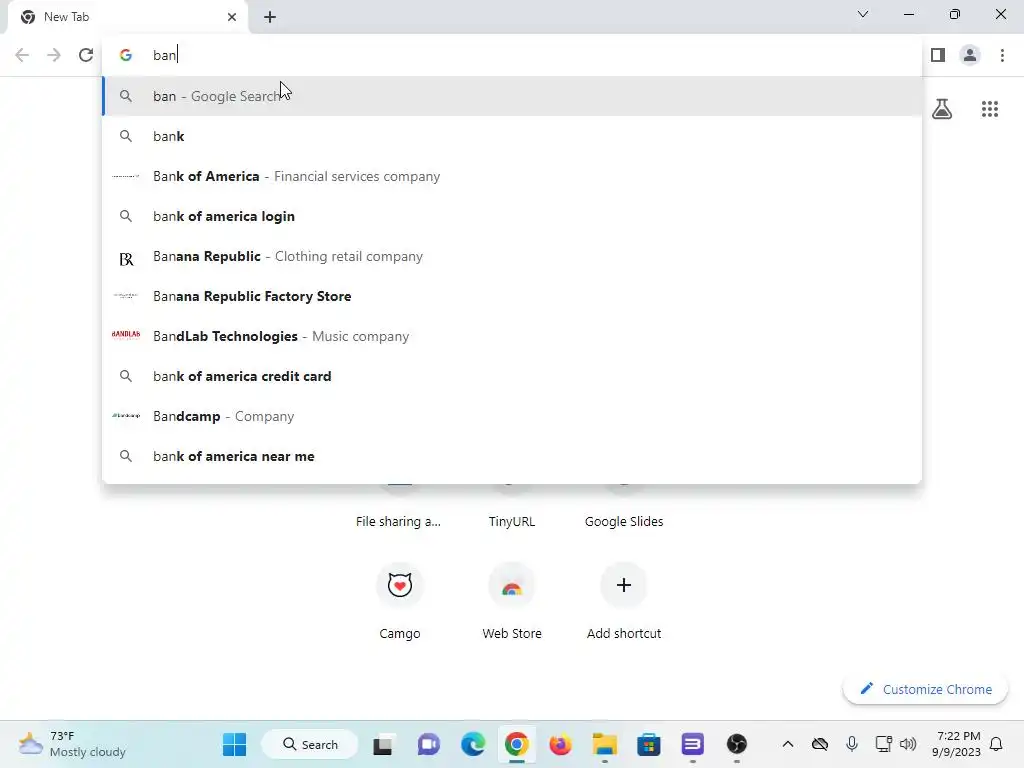Open the volume speaker tray icon
Screen dimensions: 1024x768
[x=908, y=744]
